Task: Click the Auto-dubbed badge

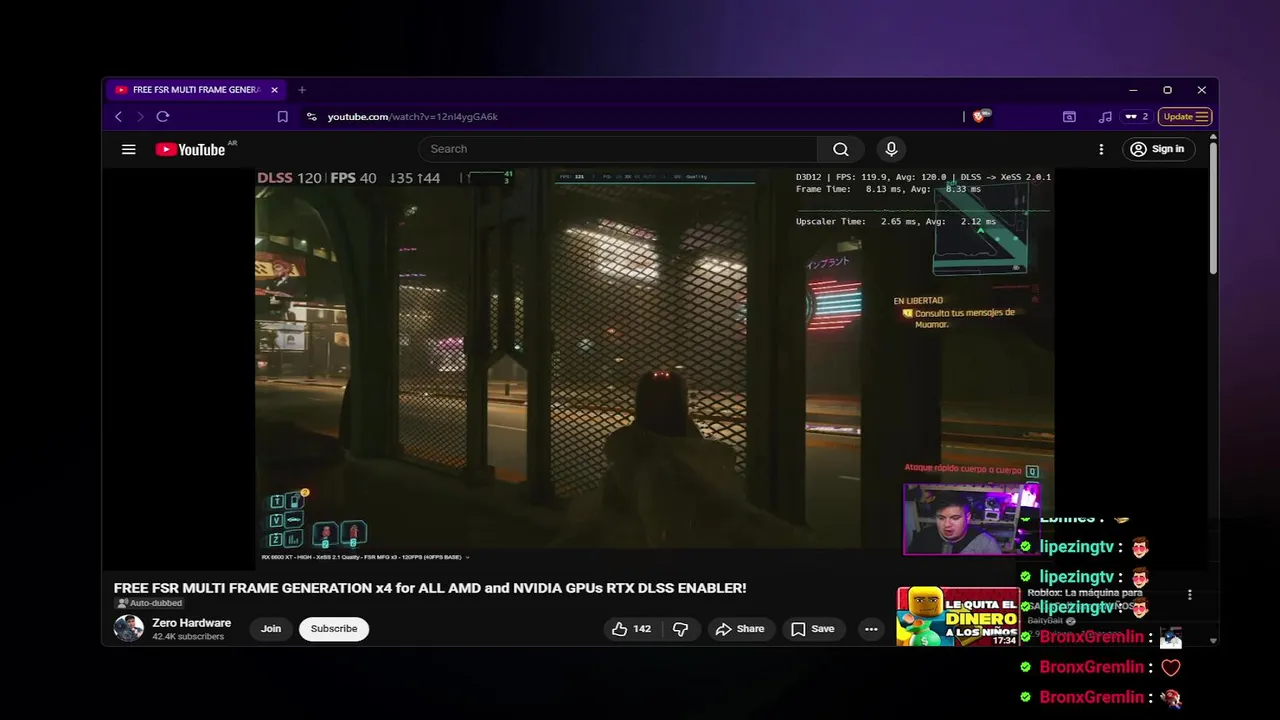Action: coord(150,604)
